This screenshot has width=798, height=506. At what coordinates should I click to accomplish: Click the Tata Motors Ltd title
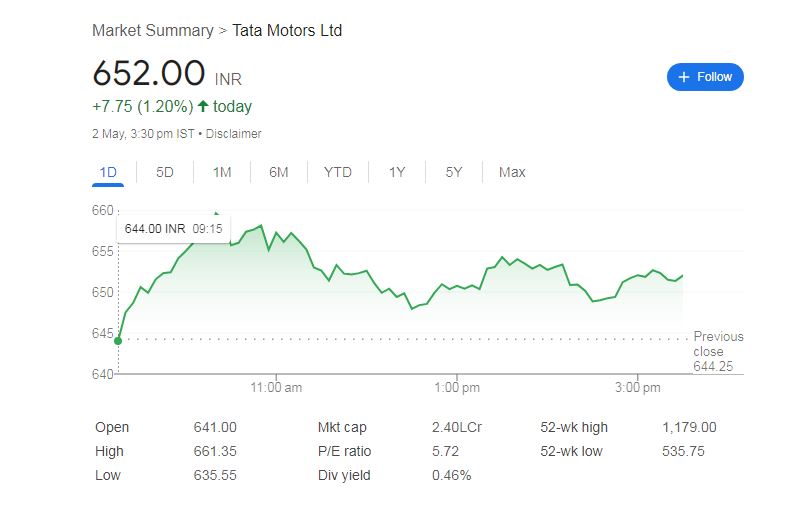click(287, 30)
